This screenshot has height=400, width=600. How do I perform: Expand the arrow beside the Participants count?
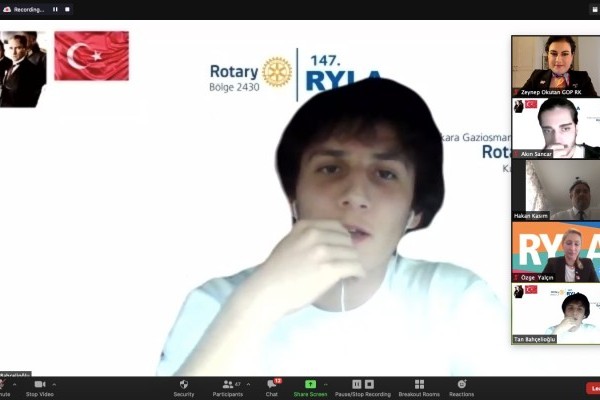(x=248, y=384)
